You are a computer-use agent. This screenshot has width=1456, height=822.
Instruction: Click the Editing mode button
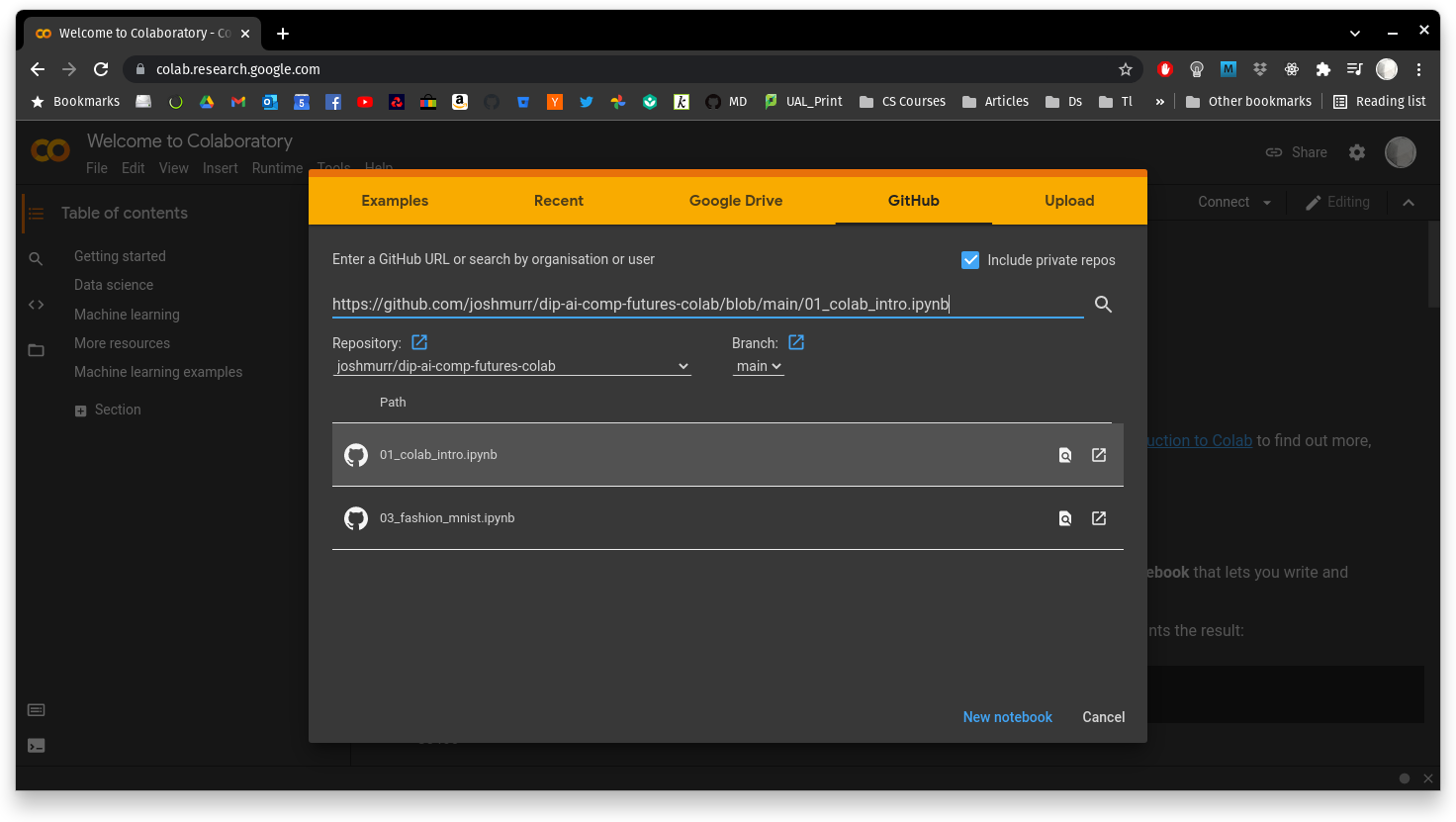(x=1337, y=202)
